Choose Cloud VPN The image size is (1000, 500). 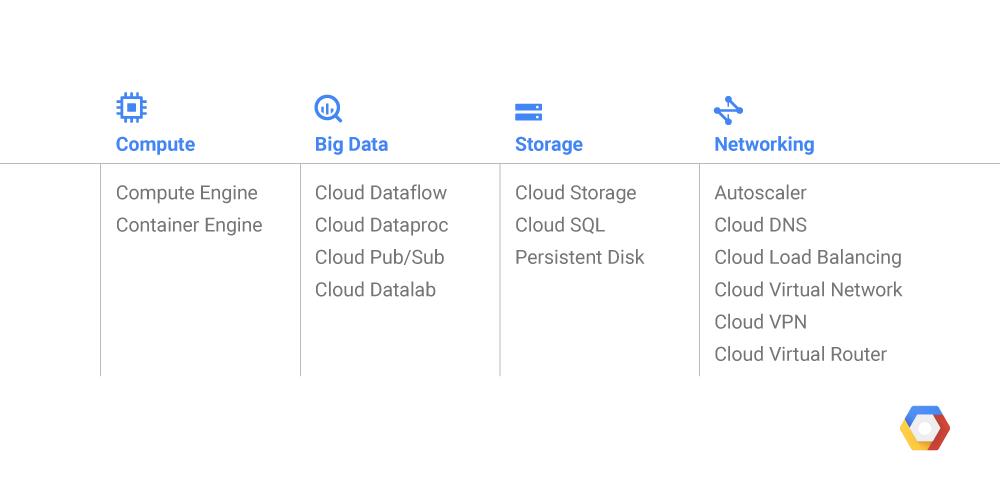pyautogui.click(x=760, y=322)
